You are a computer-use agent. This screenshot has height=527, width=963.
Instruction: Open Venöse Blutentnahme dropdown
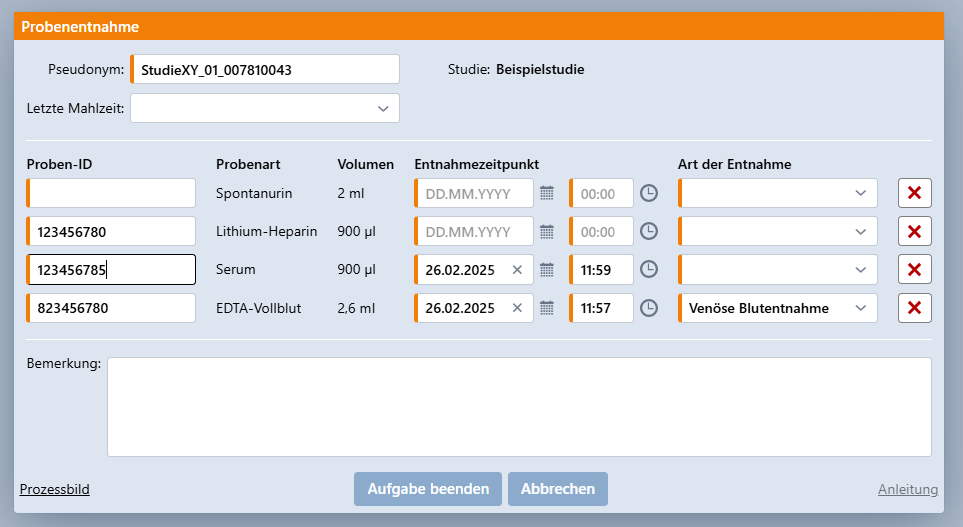point(861,308)
